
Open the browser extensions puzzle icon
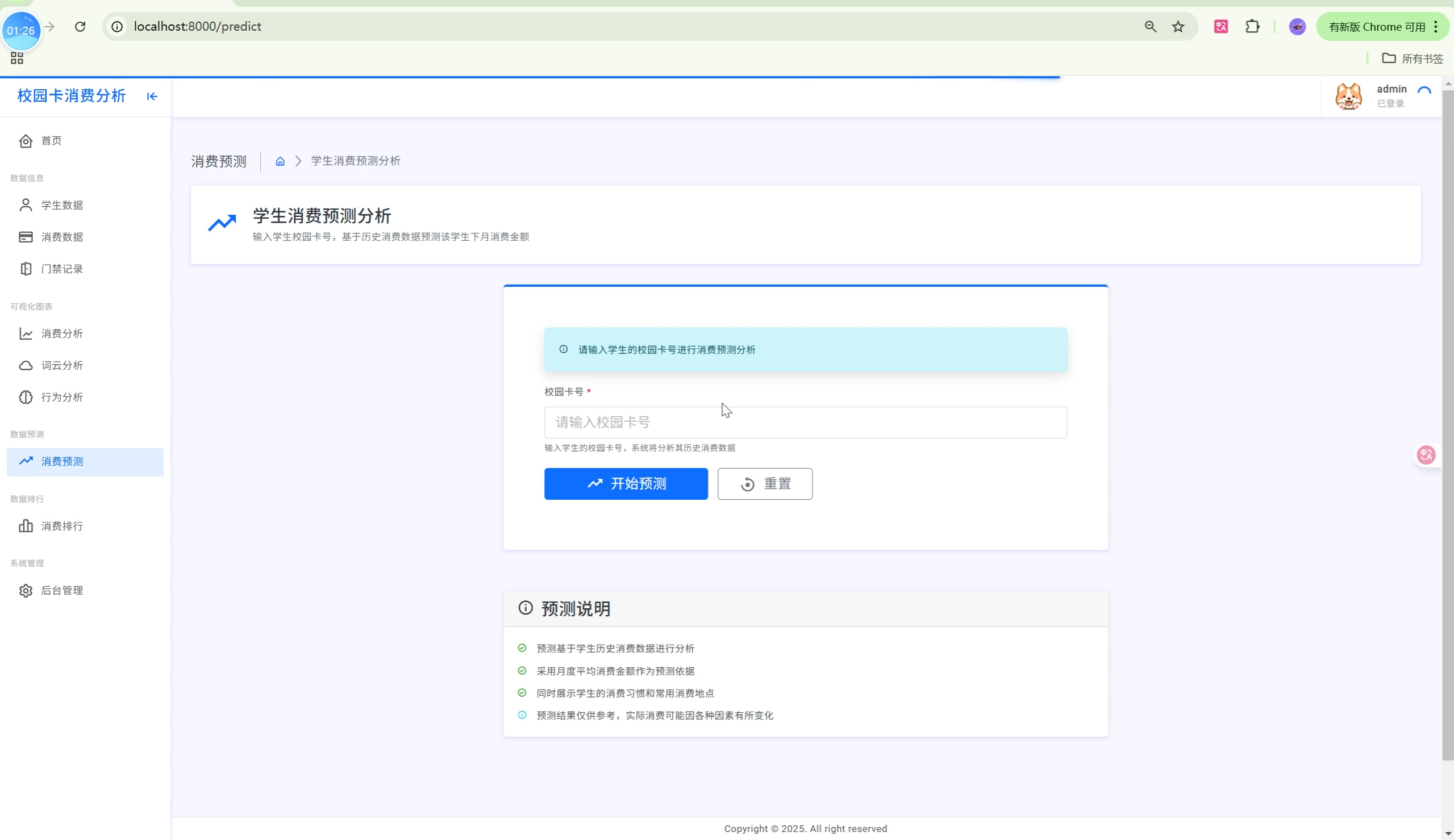1252,27
